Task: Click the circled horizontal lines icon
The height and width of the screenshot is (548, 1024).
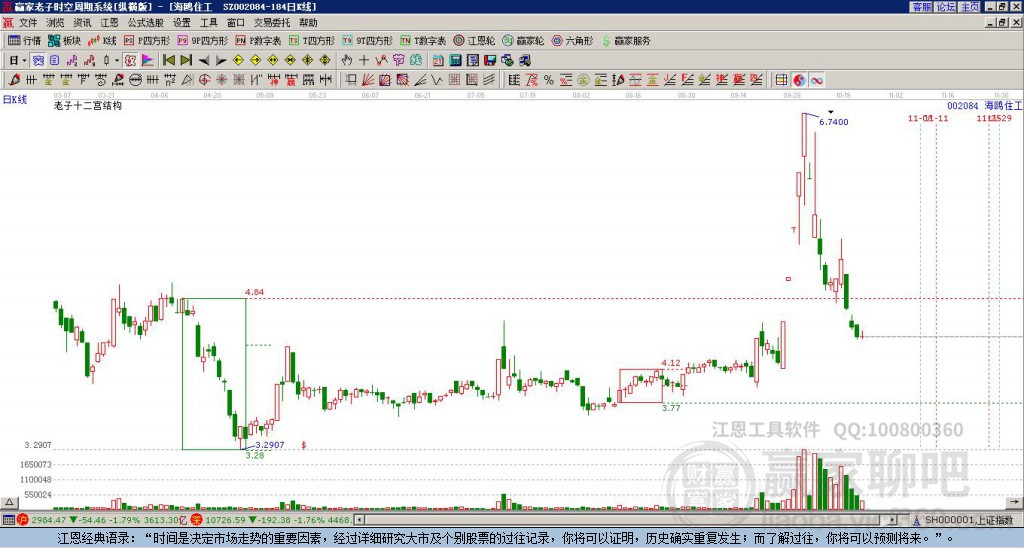Action: 135,80
